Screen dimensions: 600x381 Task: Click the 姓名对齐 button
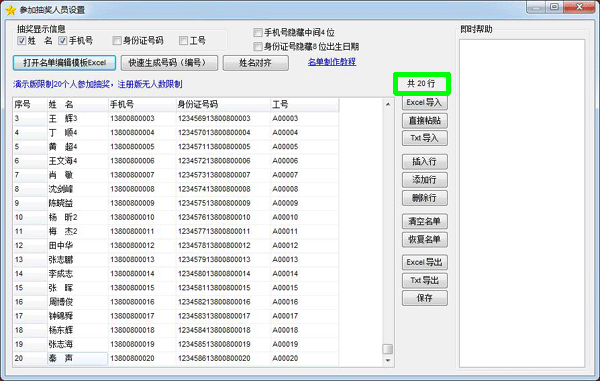coord(256,63)
